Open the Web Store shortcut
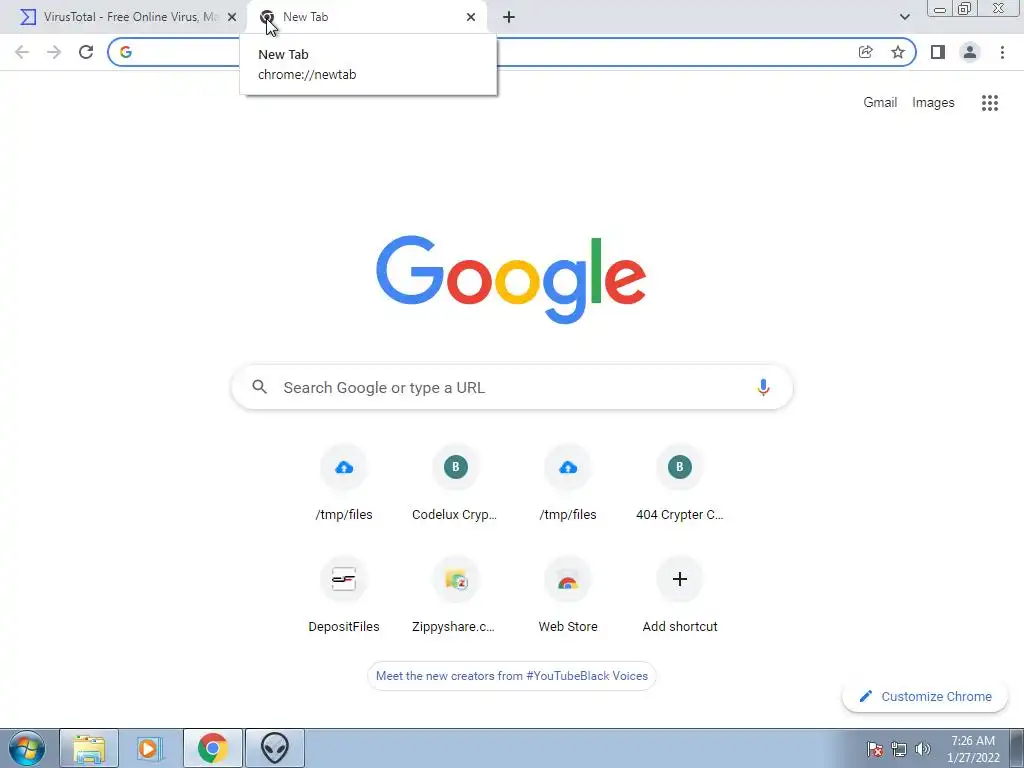 (568, 596)
